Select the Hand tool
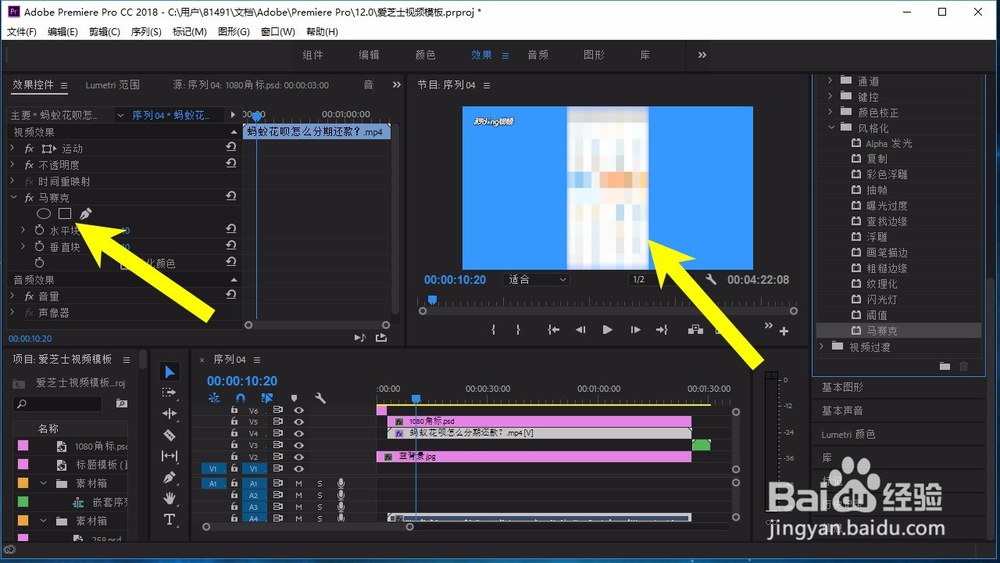 [x=169, y=498]
